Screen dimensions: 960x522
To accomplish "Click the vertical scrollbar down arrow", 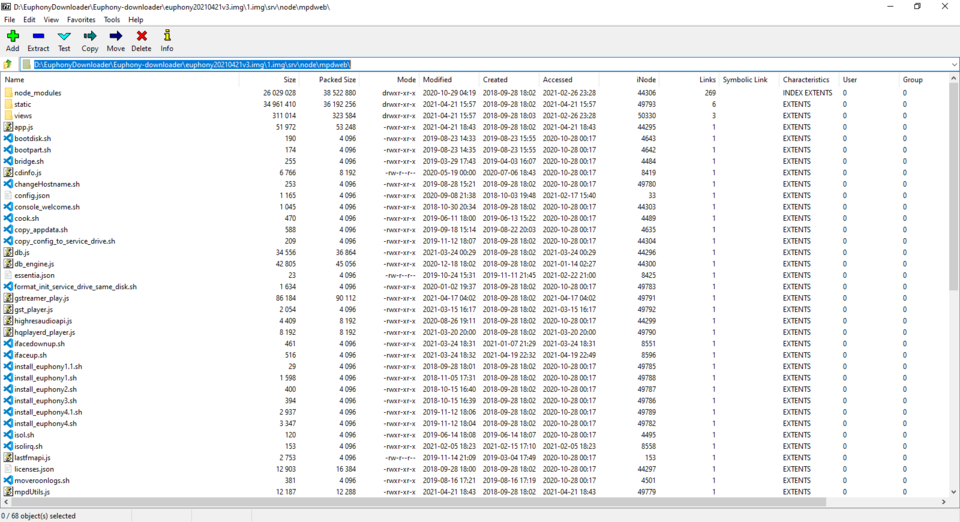I will coord(954,492).
